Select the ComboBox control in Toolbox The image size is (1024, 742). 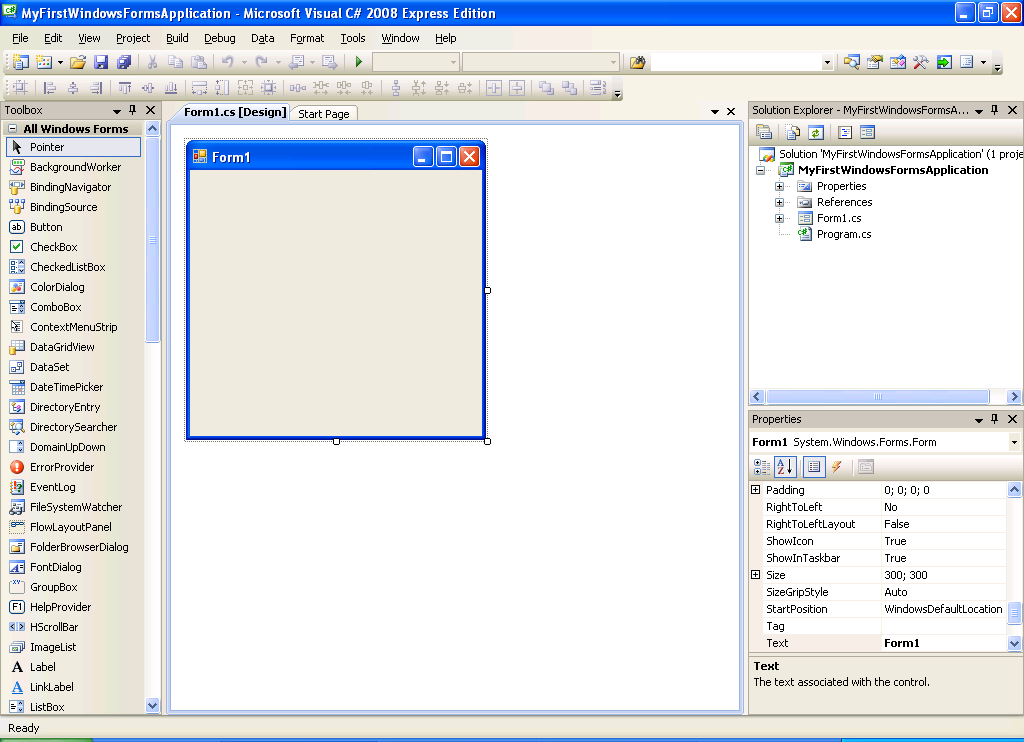[x=73, y=307]
